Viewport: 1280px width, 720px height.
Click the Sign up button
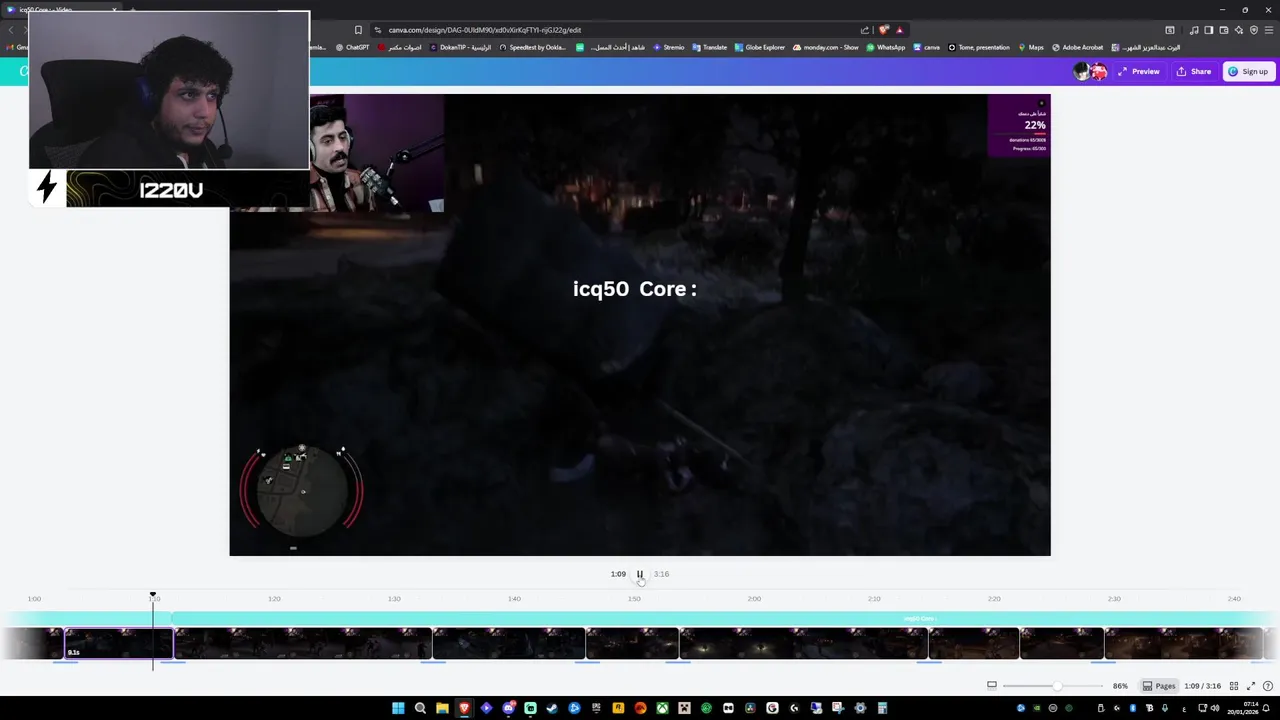coord(1248,72)
